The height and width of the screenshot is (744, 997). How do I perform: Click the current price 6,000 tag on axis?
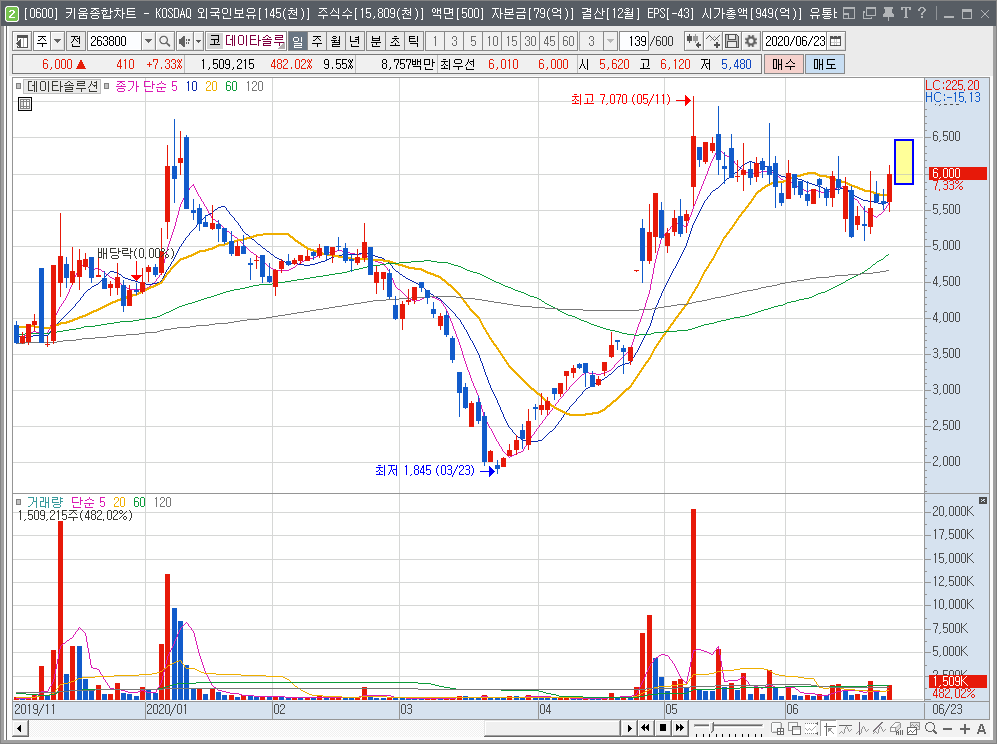pyautogui.click(x=958, y=173)
